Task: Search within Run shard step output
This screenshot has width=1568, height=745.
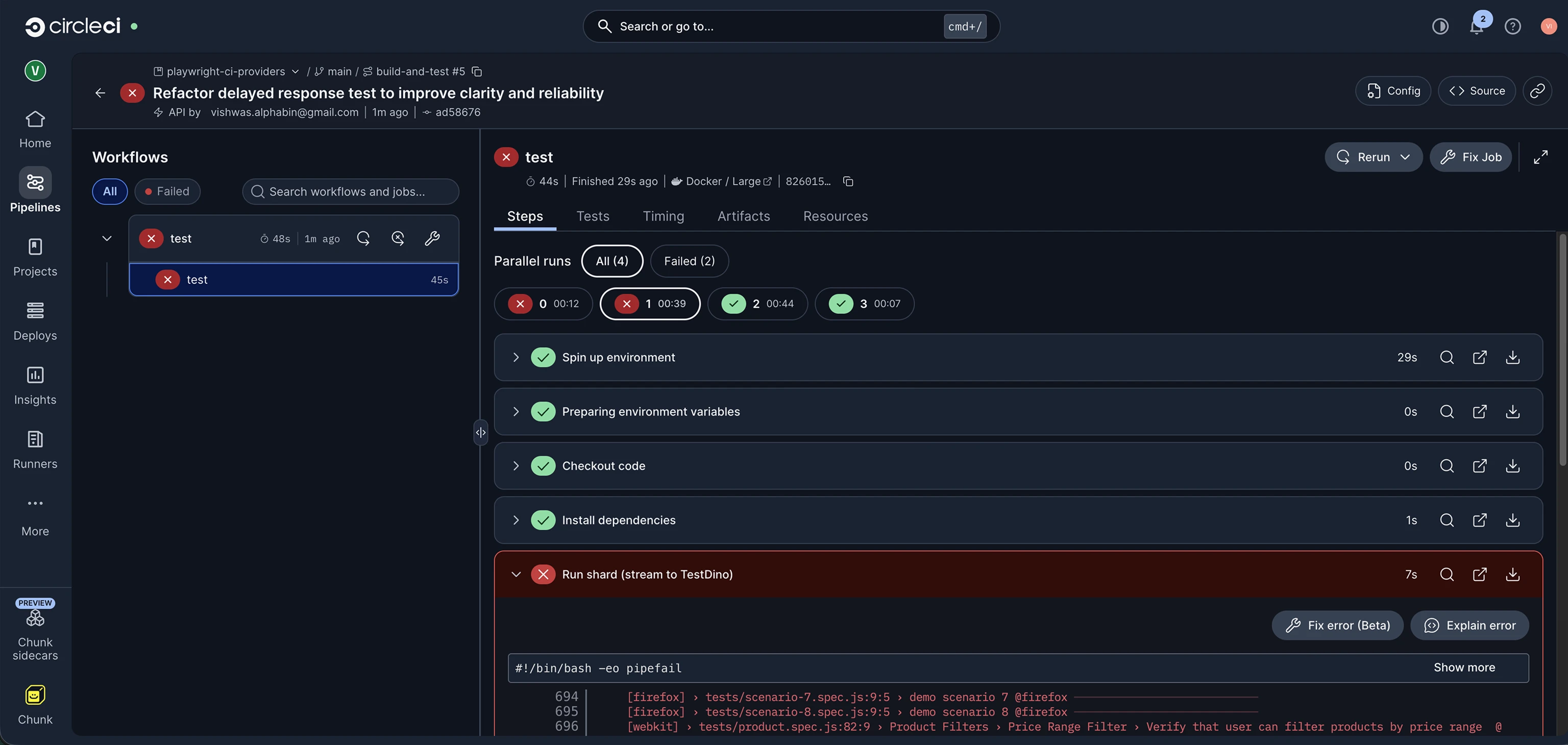Action: [x=1446, y=574]
